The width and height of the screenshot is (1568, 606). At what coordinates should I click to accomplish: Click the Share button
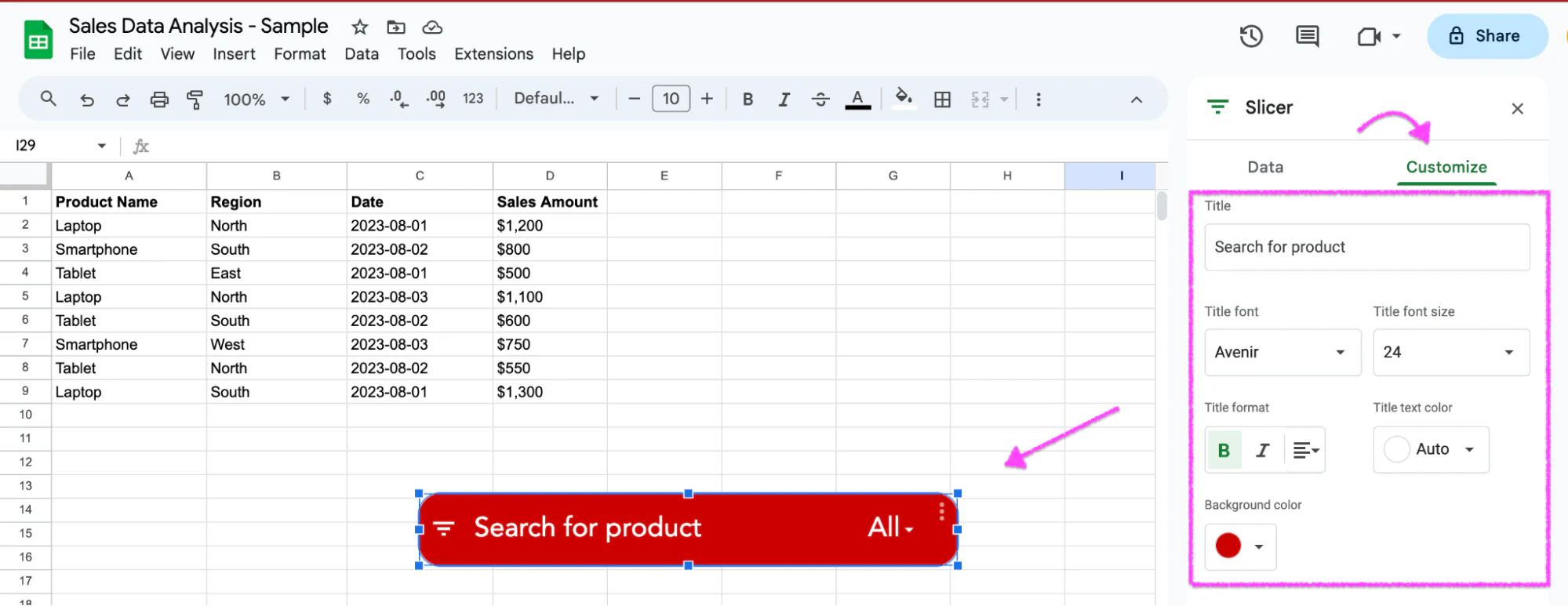point(1487,36)
